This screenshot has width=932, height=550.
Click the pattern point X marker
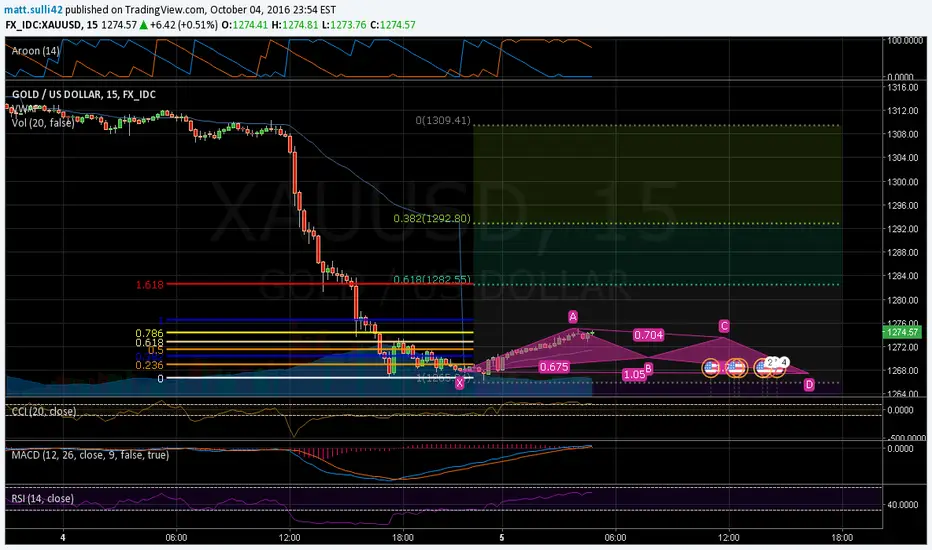[x=459, y=384]
